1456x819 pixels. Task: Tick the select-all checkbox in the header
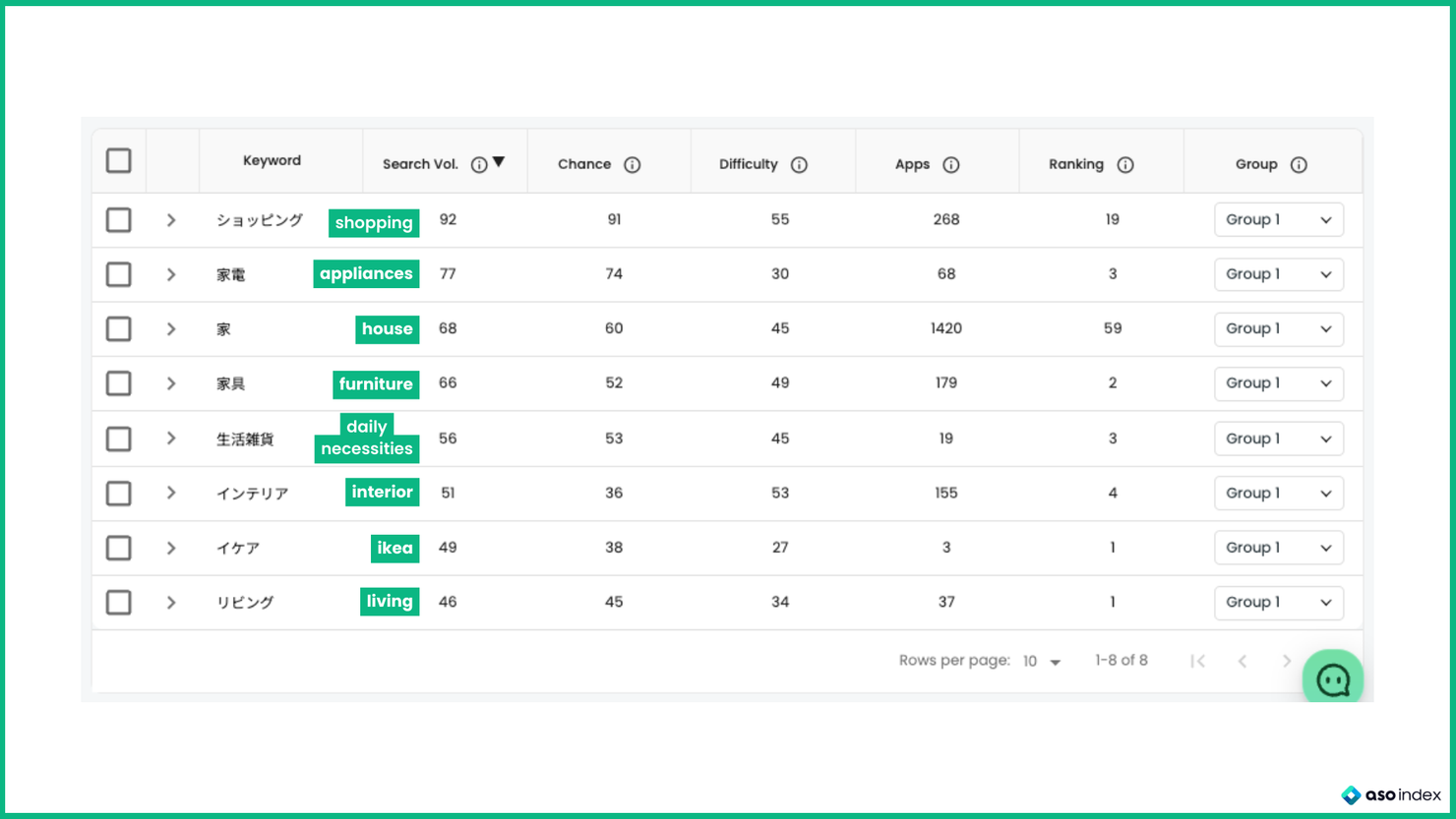pyautogui.click(x=119, y=160)
